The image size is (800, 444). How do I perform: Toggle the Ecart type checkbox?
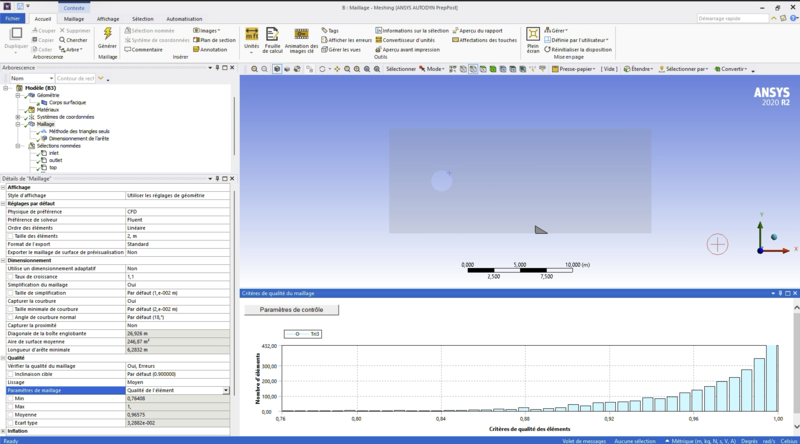coord(10,423)
